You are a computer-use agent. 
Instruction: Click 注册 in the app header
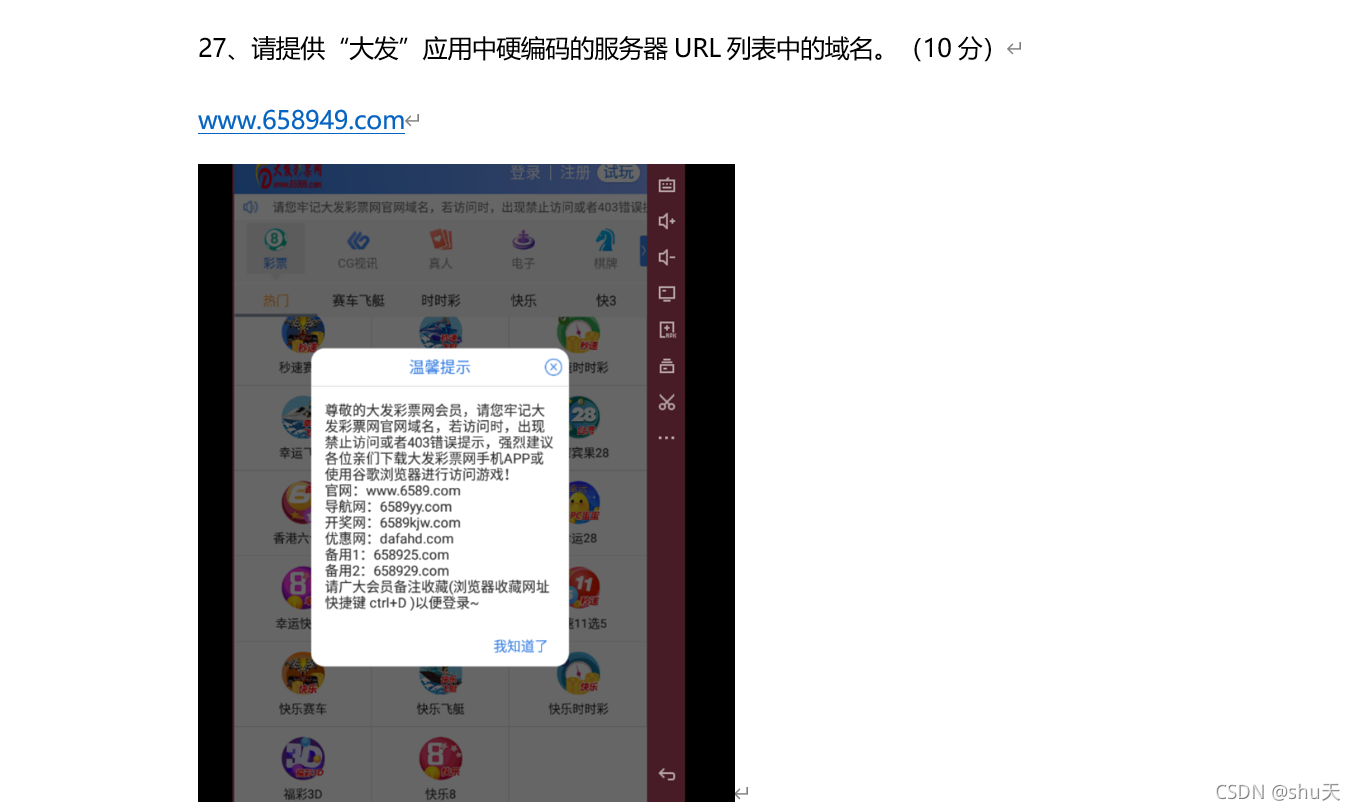pos(575,173)
